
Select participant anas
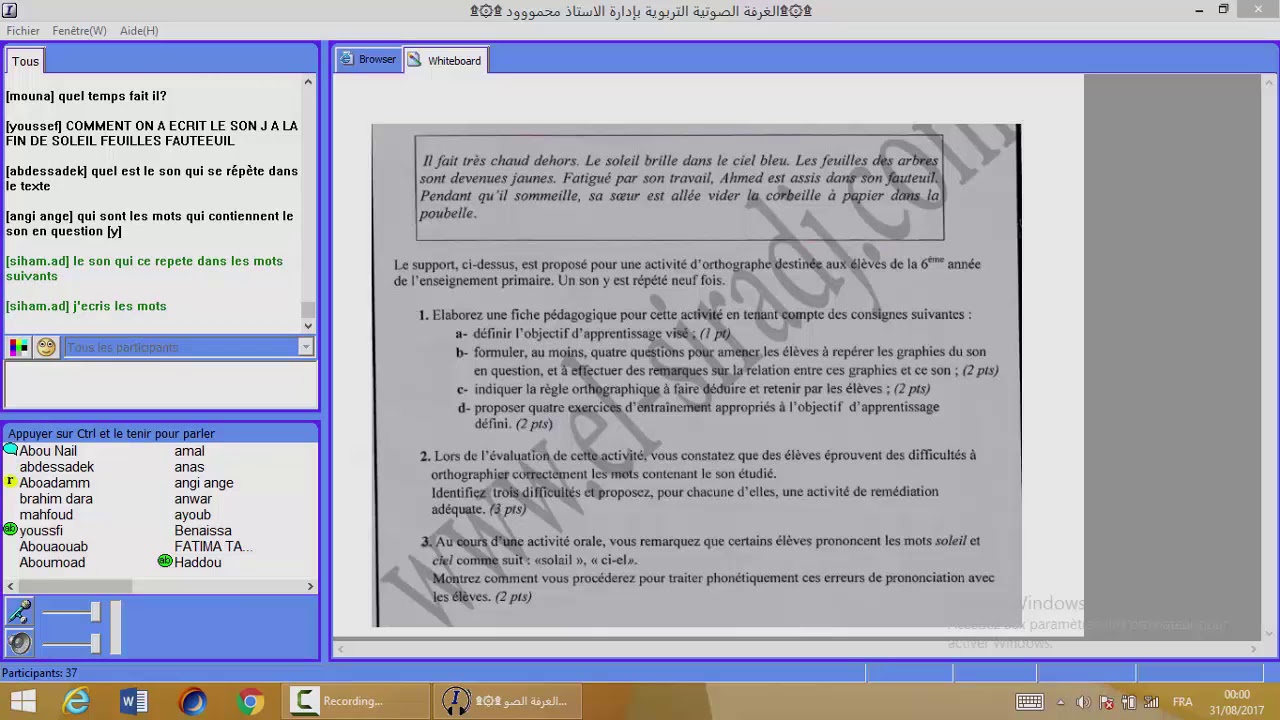189,467
